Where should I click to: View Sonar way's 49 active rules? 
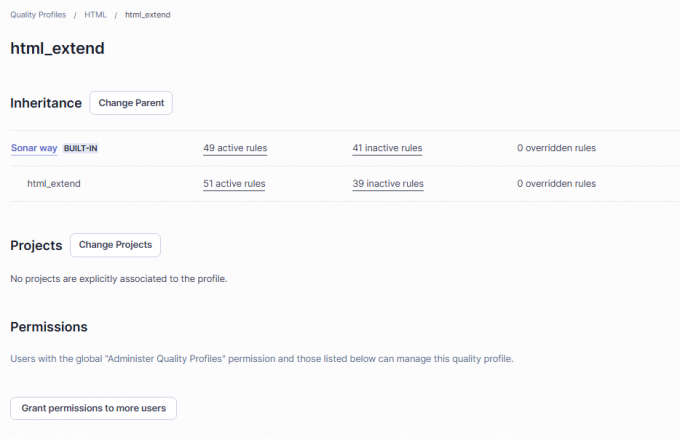(x=235, y=148)
